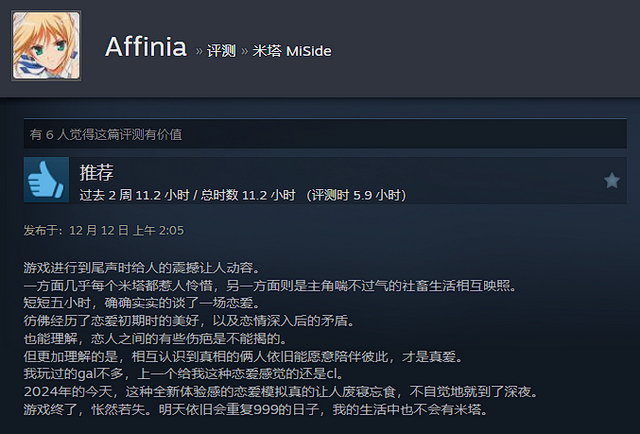This screenshot has width=640, height=434.
Task: Click the line starting 彷佛经历了恋爱初期
Action: point(189,320)
